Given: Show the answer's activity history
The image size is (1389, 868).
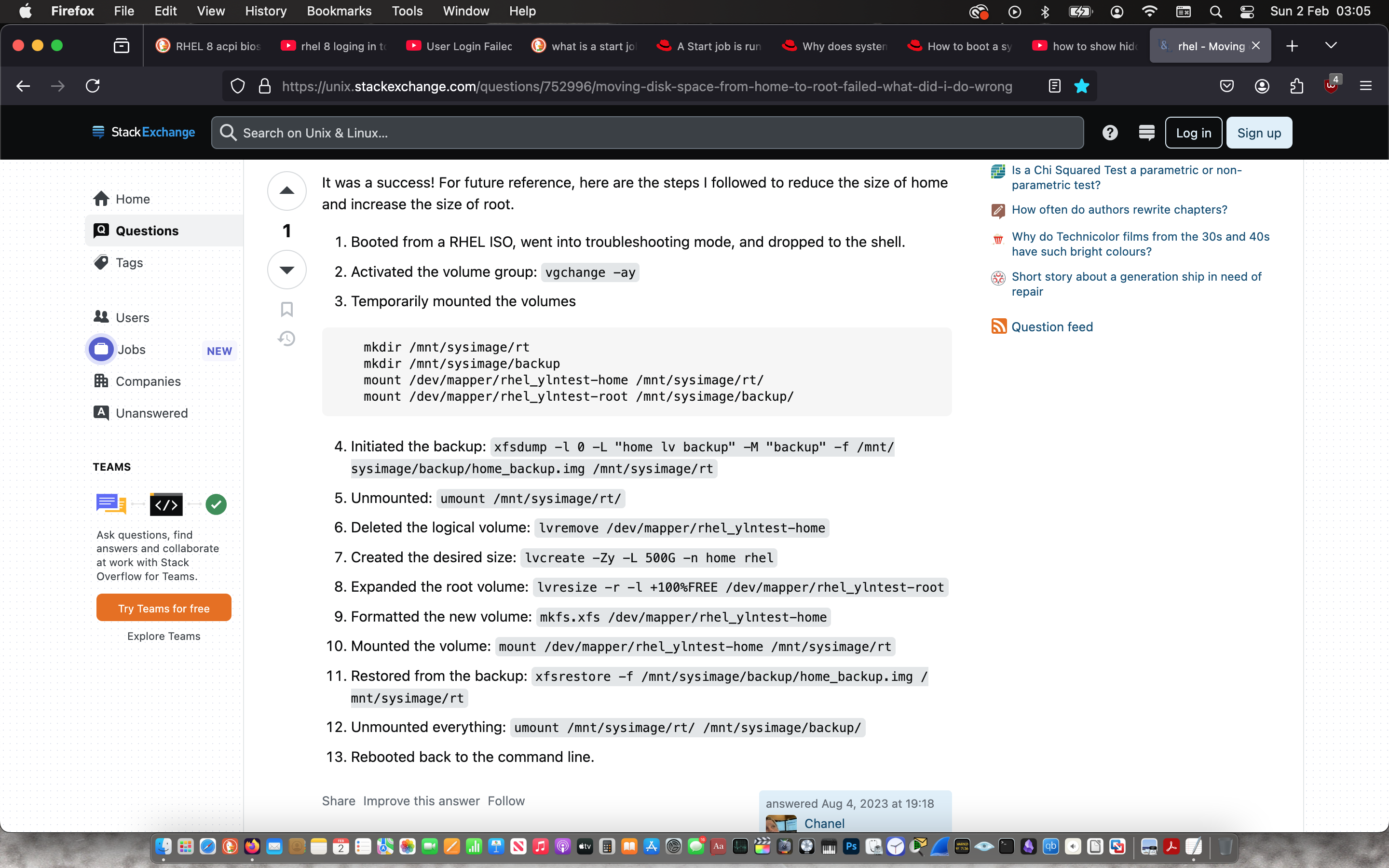Looking at the screenshot, I should (x=286, y=339).
